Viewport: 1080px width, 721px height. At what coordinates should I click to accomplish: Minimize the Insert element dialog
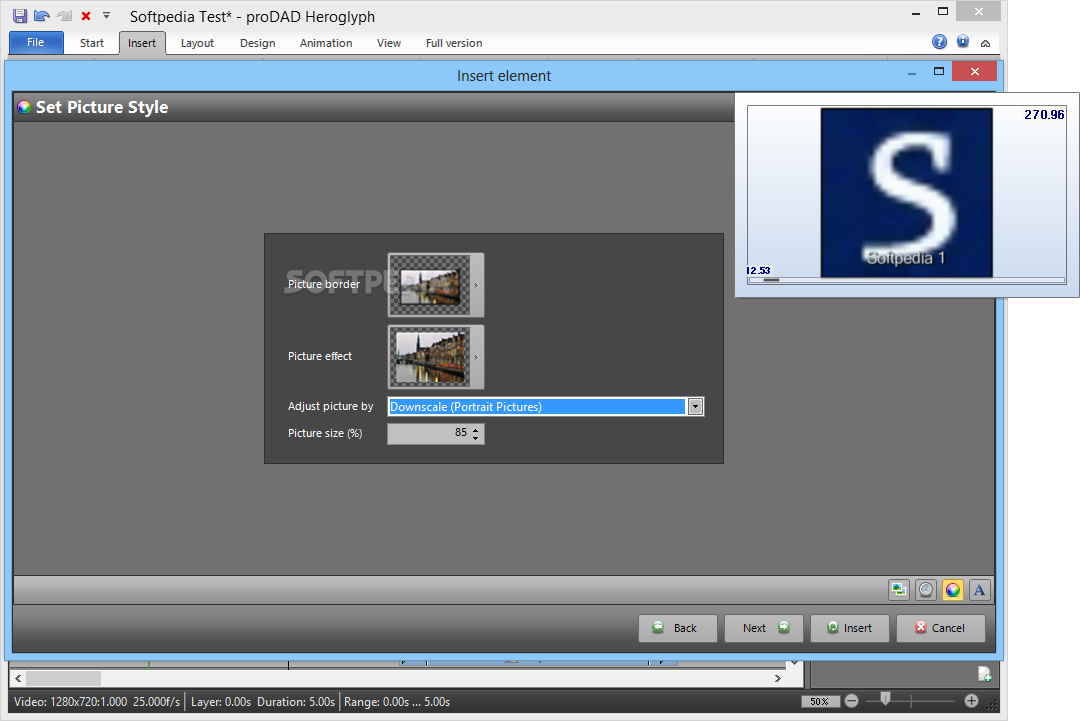(912, 73)
